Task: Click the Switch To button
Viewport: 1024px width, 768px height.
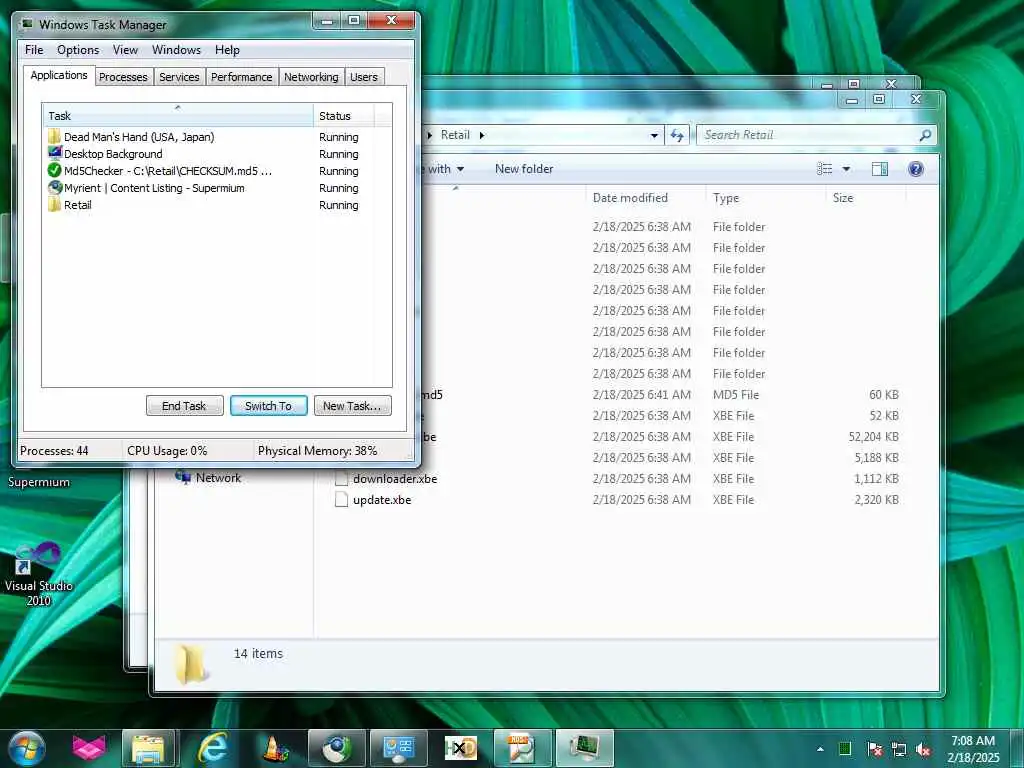Action: click(268, 406)
